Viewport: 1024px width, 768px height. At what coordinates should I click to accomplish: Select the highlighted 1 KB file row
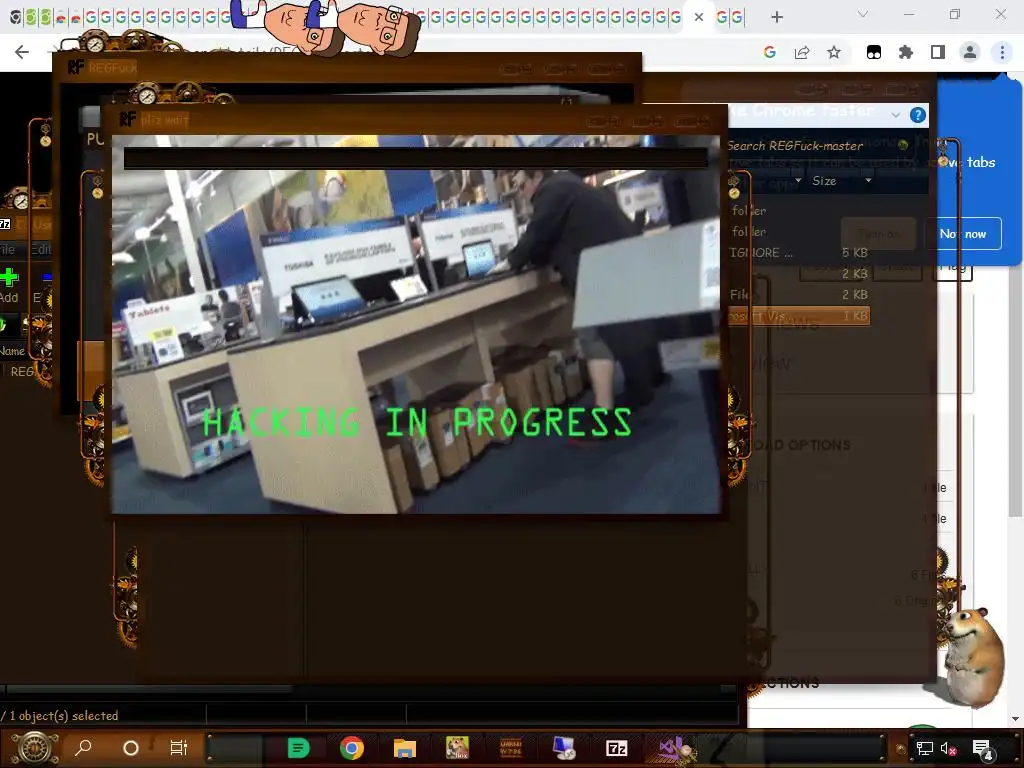click(799, 316)
